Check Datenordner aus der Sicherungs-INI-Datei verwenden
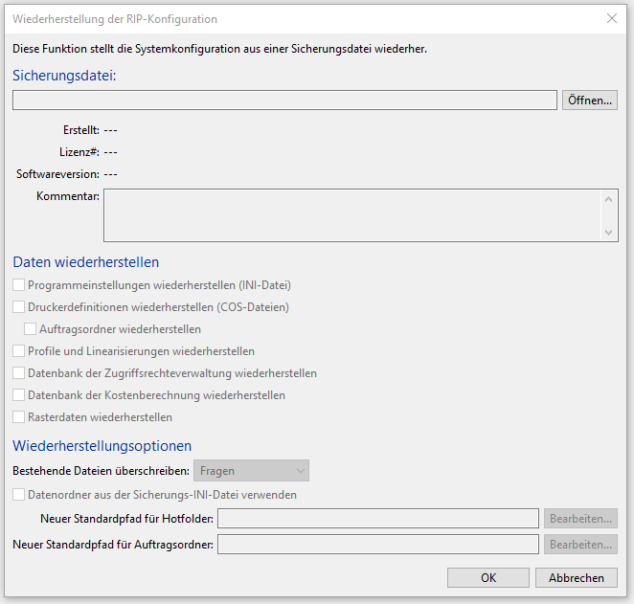This screenshot has height=604, width=634. click(19, 494)
